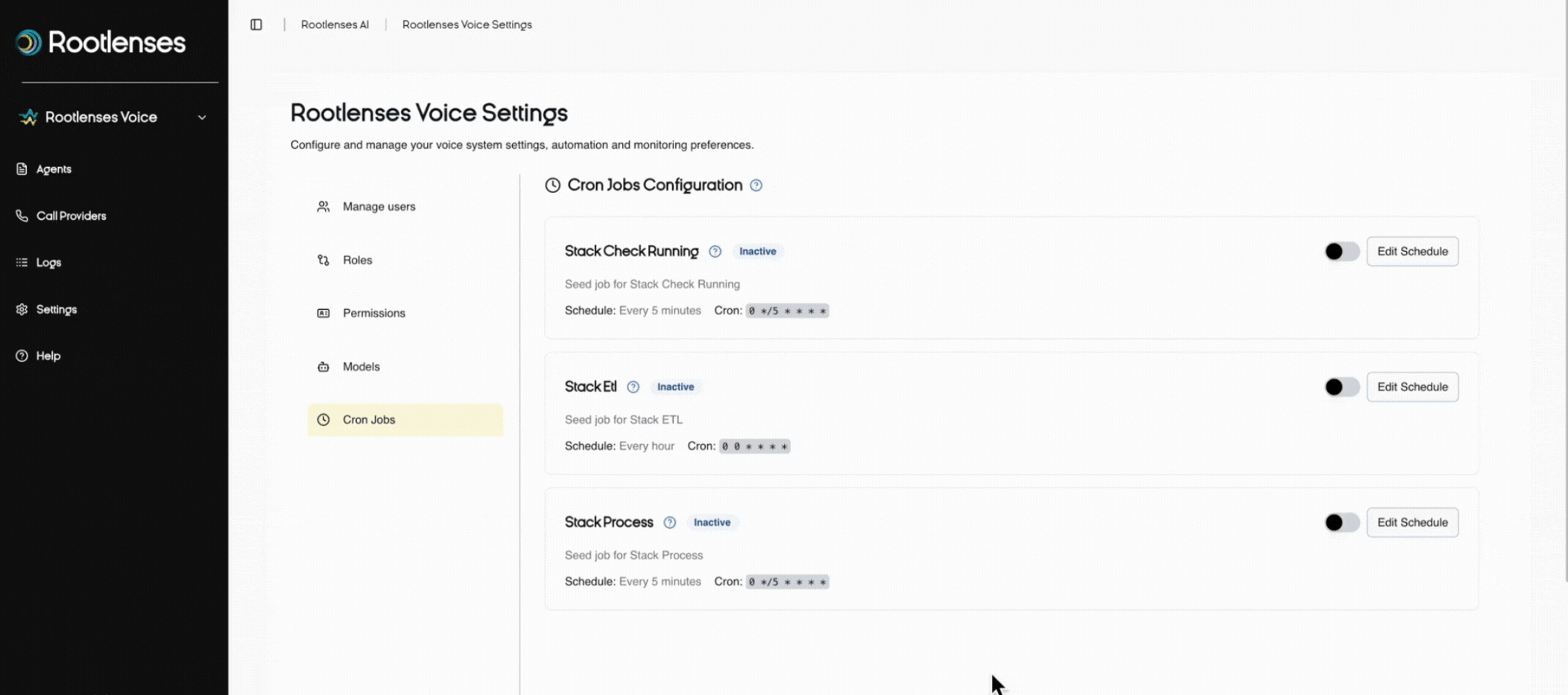
Task: Click the Call Providers phone icon
Action: [x=22, y=216]
